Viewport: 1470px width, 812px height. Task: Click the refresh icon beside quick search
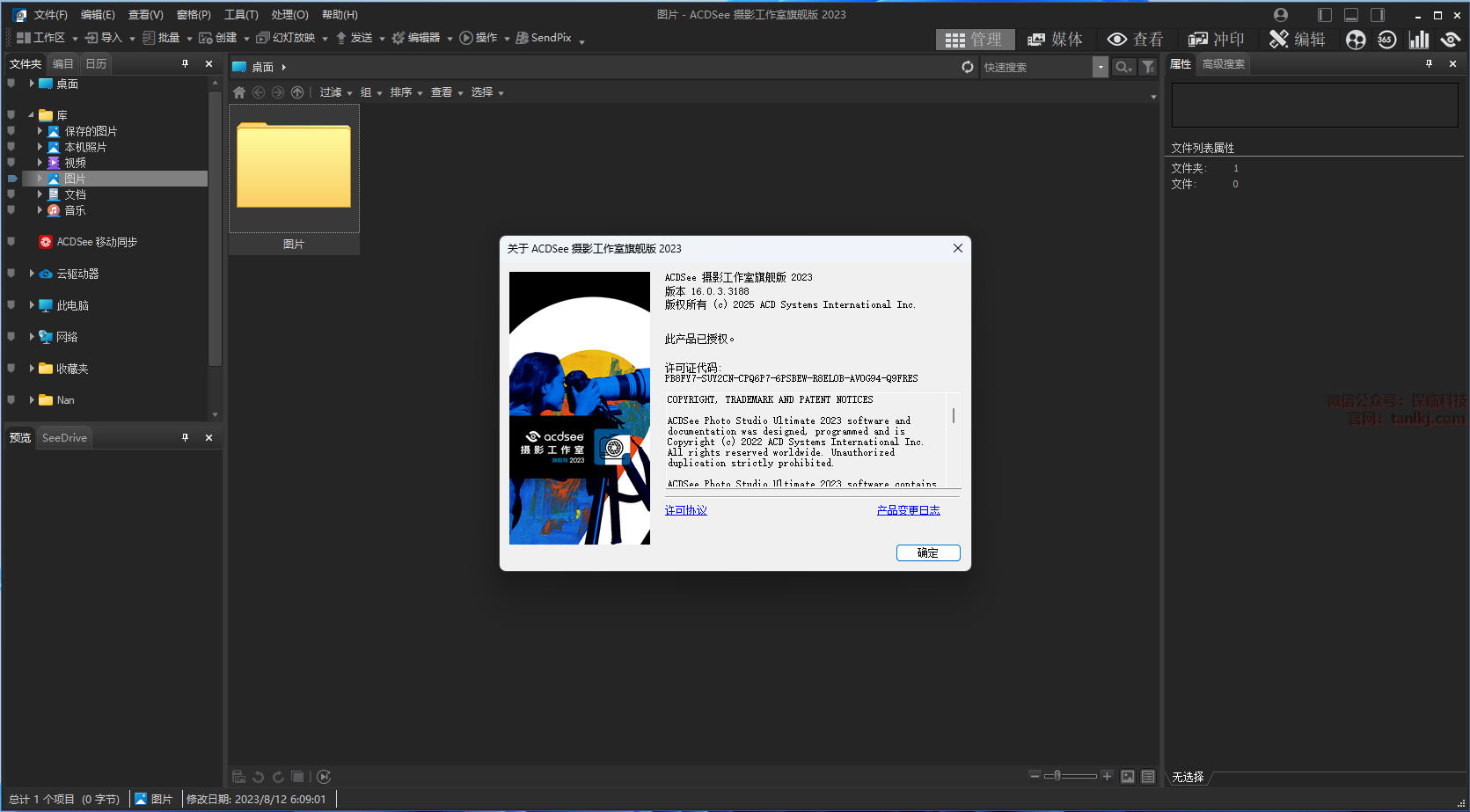coord(968,67)
